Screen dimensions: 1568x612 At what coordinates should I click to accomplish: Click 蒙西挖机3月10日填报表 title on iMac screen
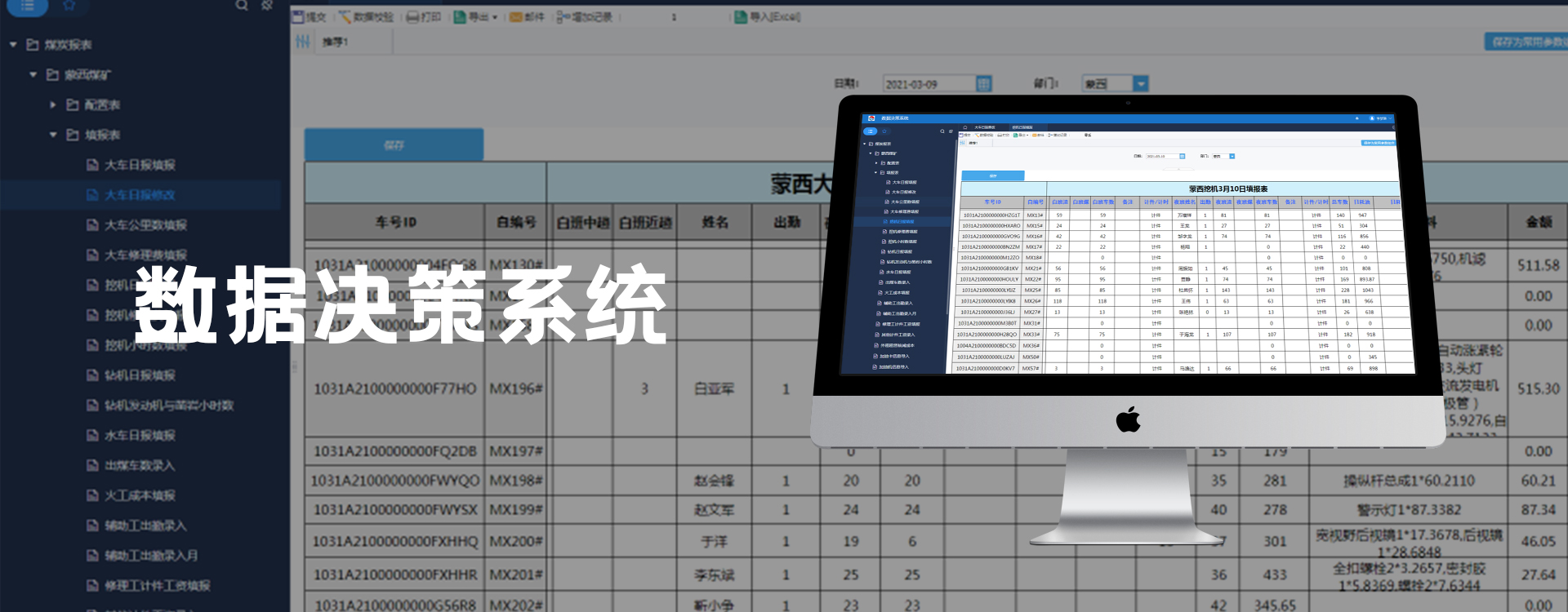point(1228,188)
